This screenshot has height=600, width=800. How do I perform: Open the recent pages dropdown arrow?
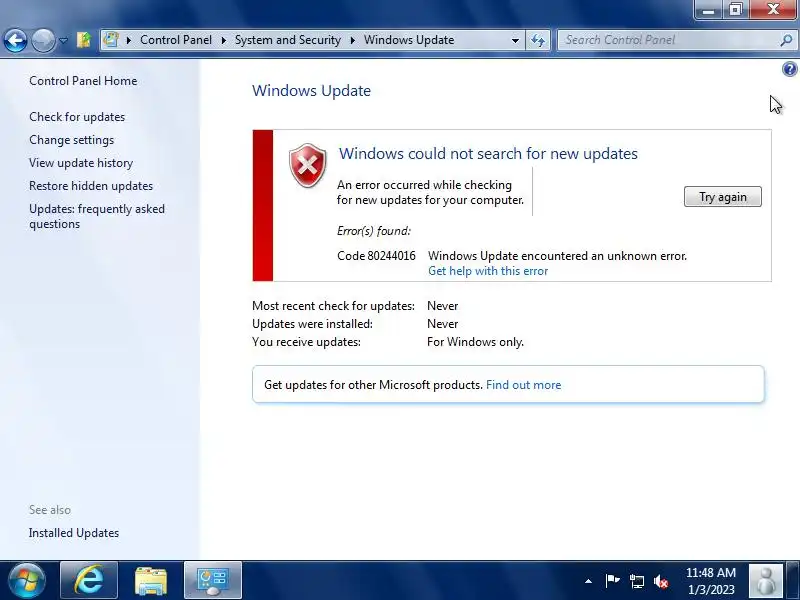(x=63, y=40)
